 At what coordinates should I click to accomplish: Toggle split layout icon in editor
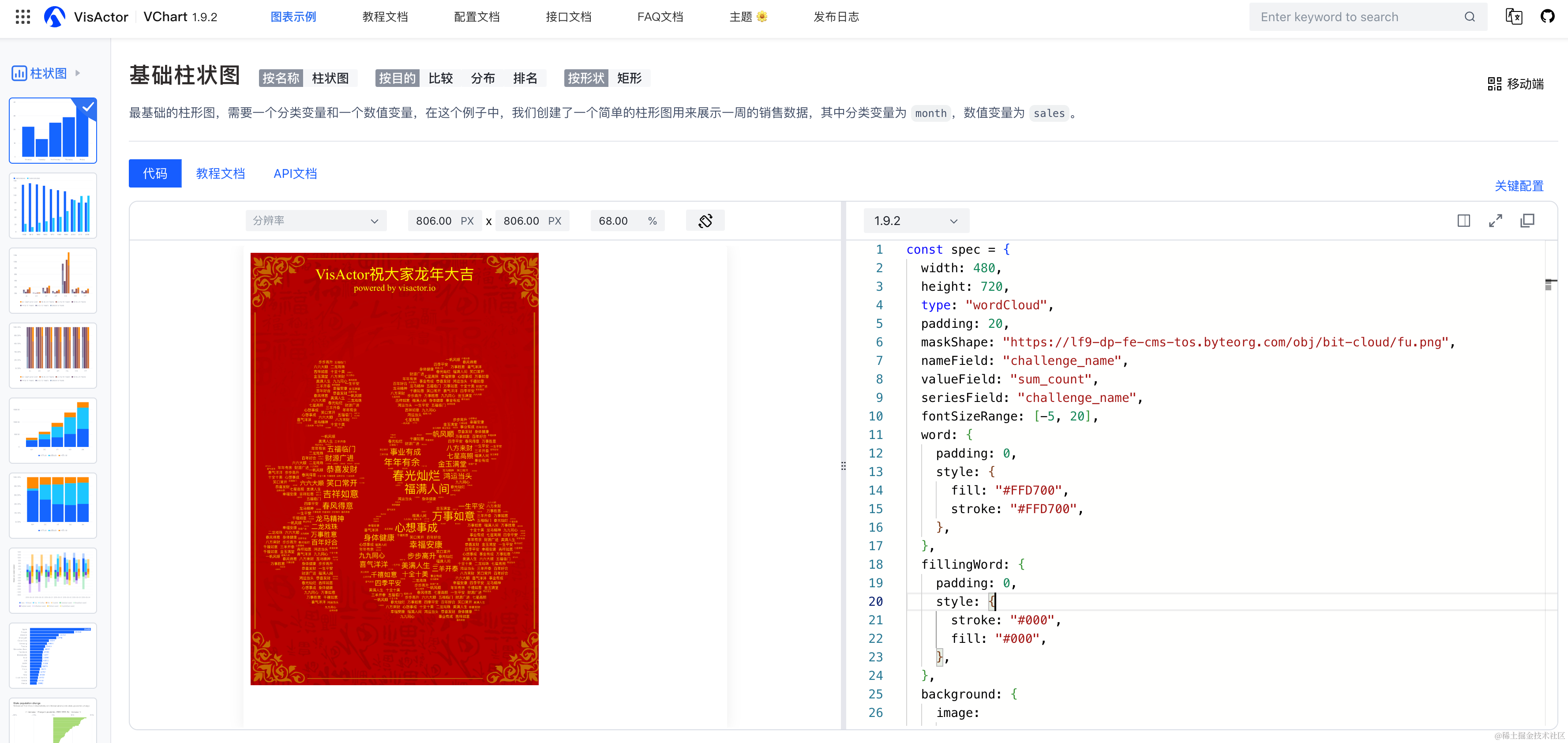point(1463,220)
